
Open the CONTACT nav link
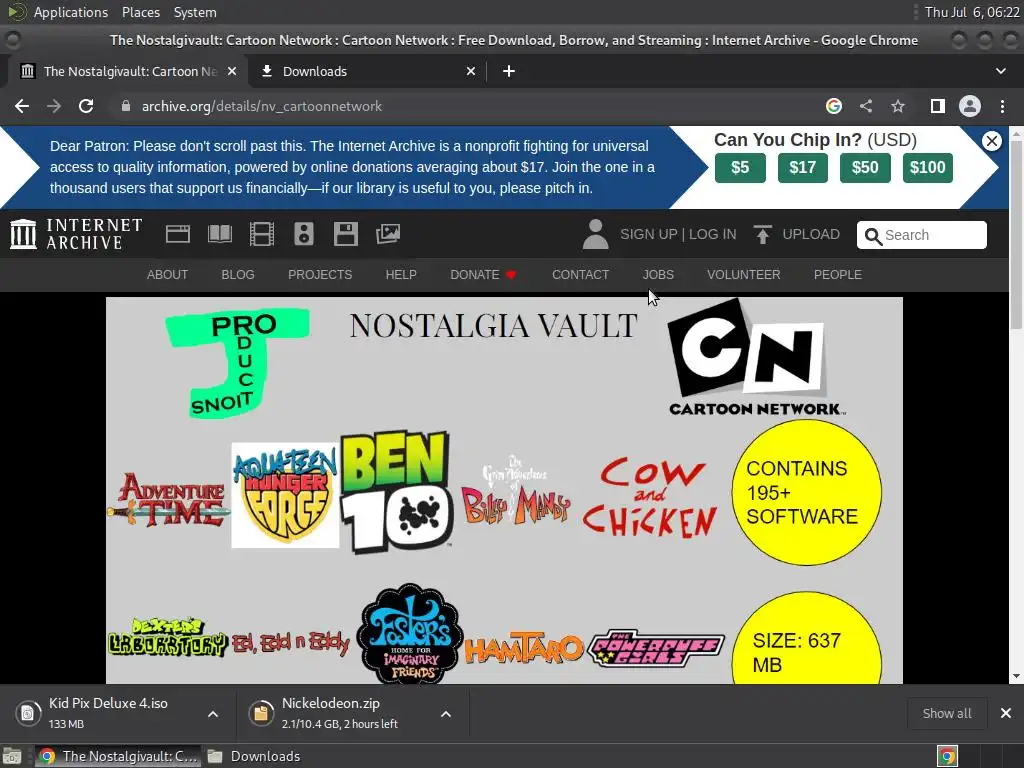(x=581, y=275)
